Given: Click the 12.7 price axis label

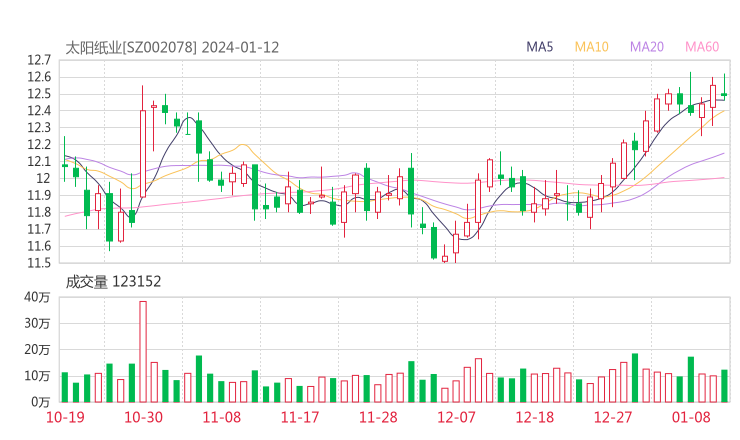Looking at the screenshot, I should point(39,60).
